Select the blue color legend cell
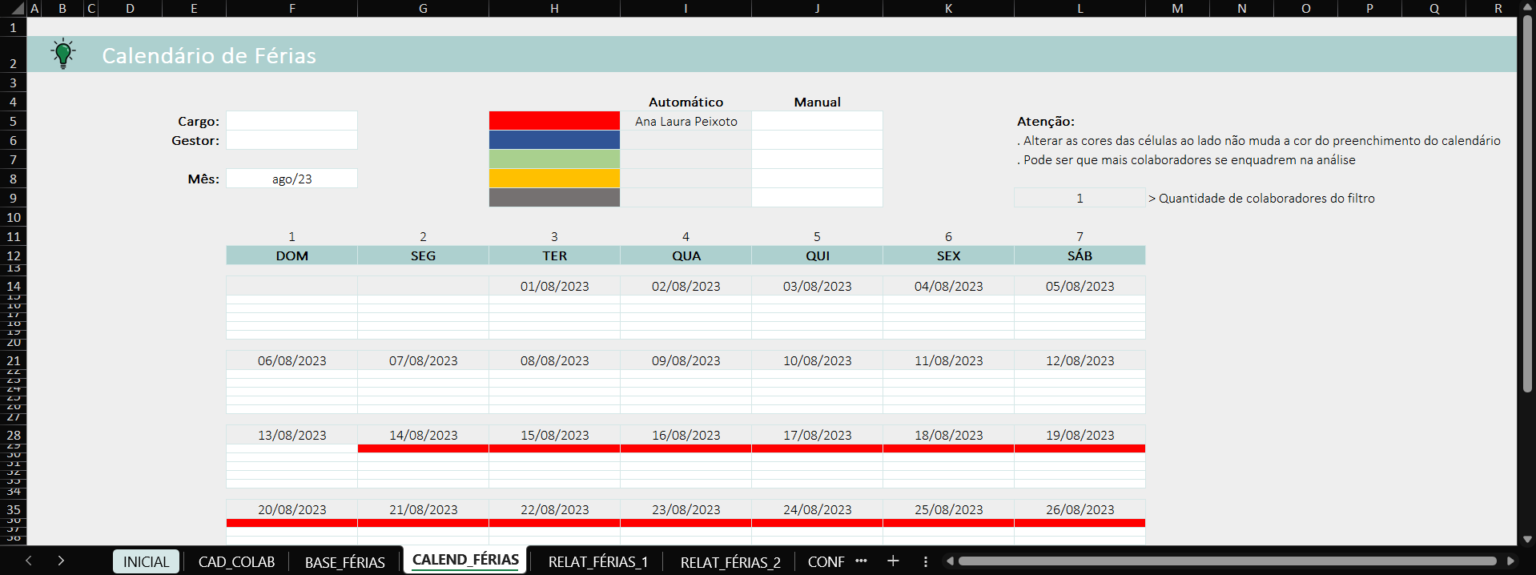 point(554,140)
